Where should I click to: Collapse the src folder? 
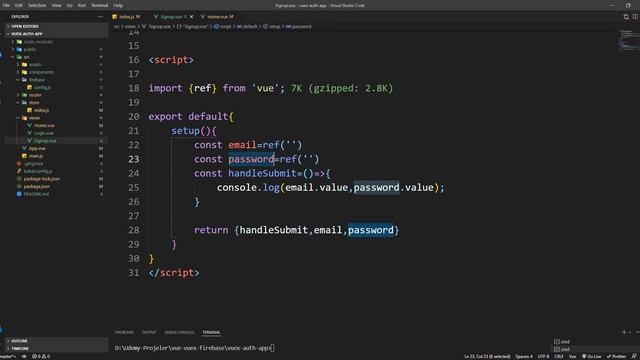click(x=27, y=57)
